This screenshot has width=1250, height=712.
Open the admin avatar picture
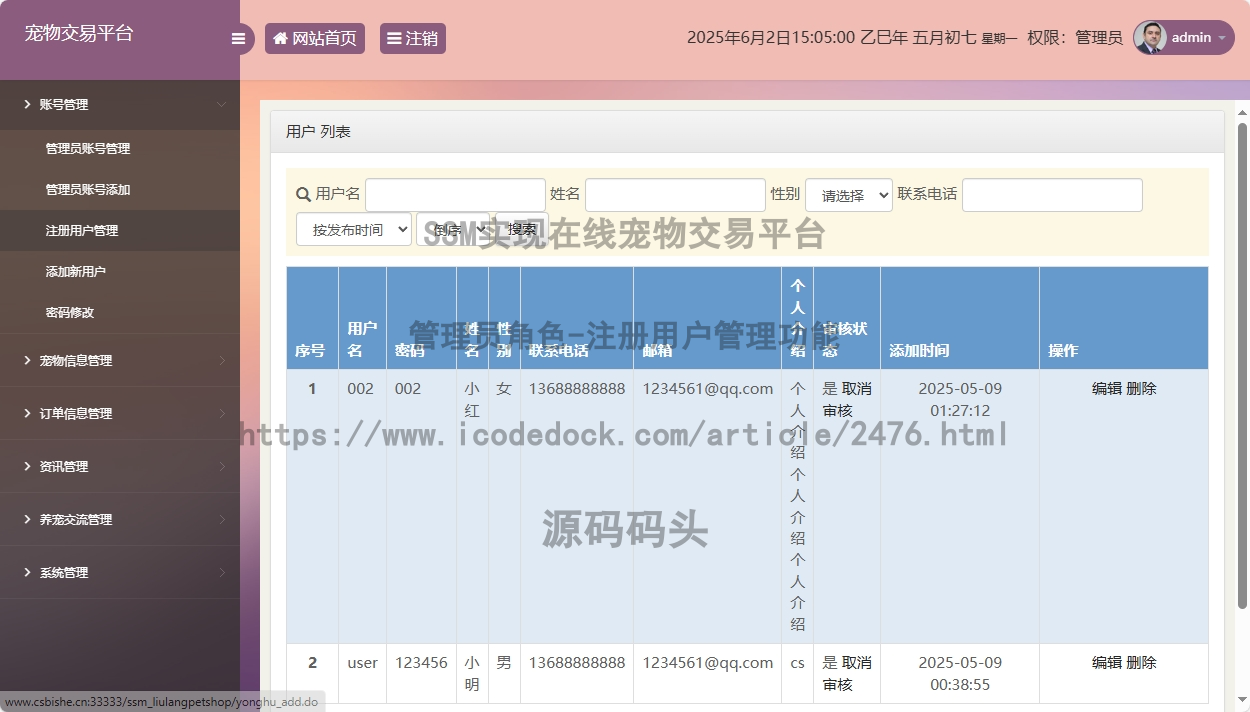1150,38
